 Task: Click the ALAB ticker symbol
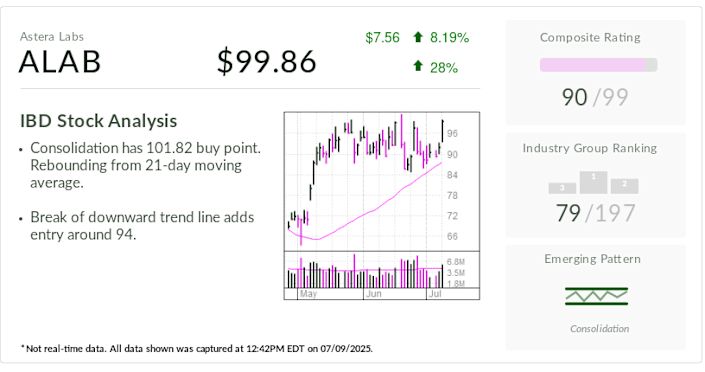(60, 61)
